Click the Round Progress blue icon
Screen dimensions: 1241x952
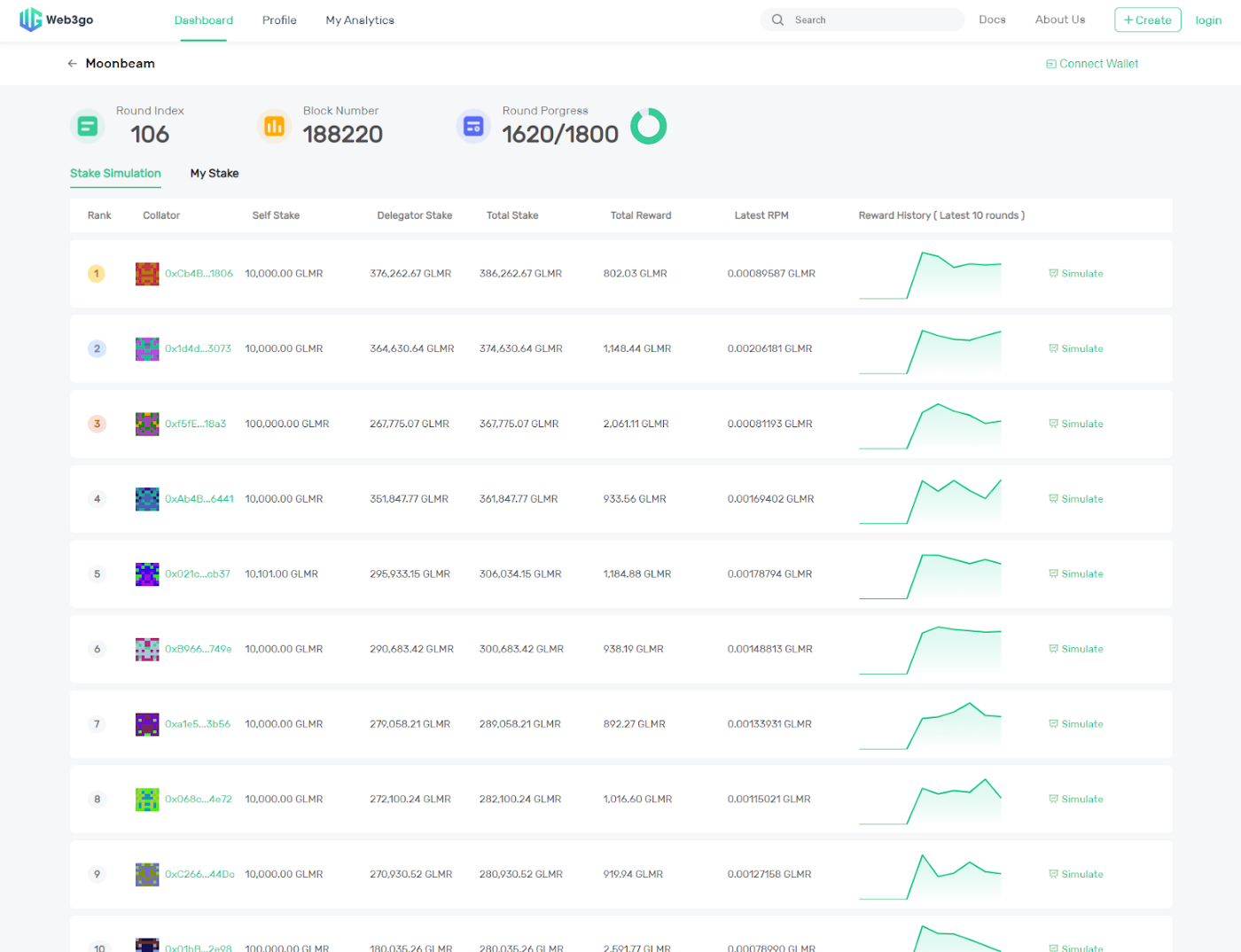coord(473,126)
